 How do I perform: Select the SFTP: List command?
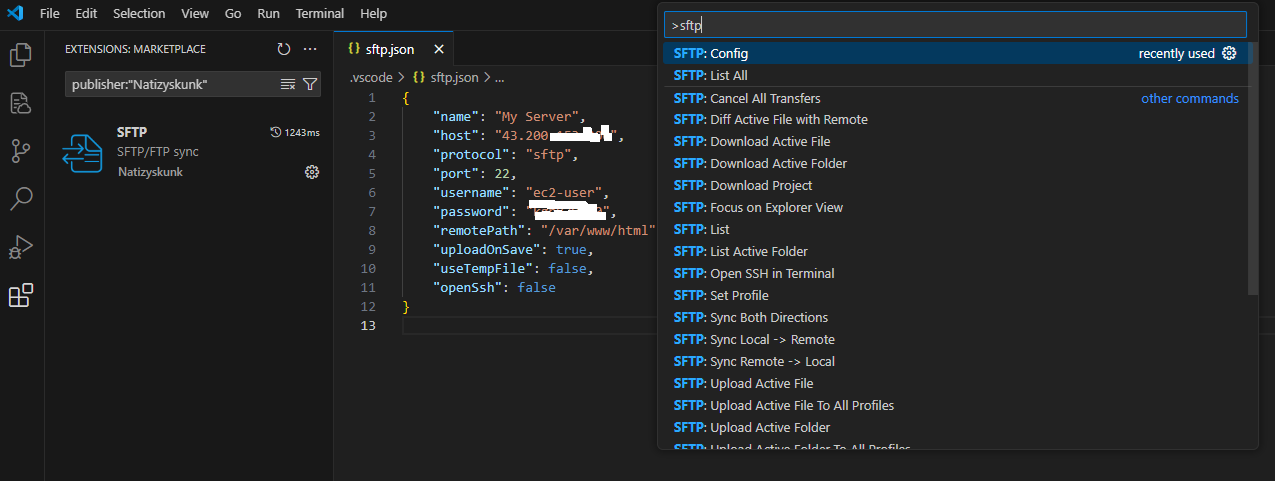click(x=955, y=229)
